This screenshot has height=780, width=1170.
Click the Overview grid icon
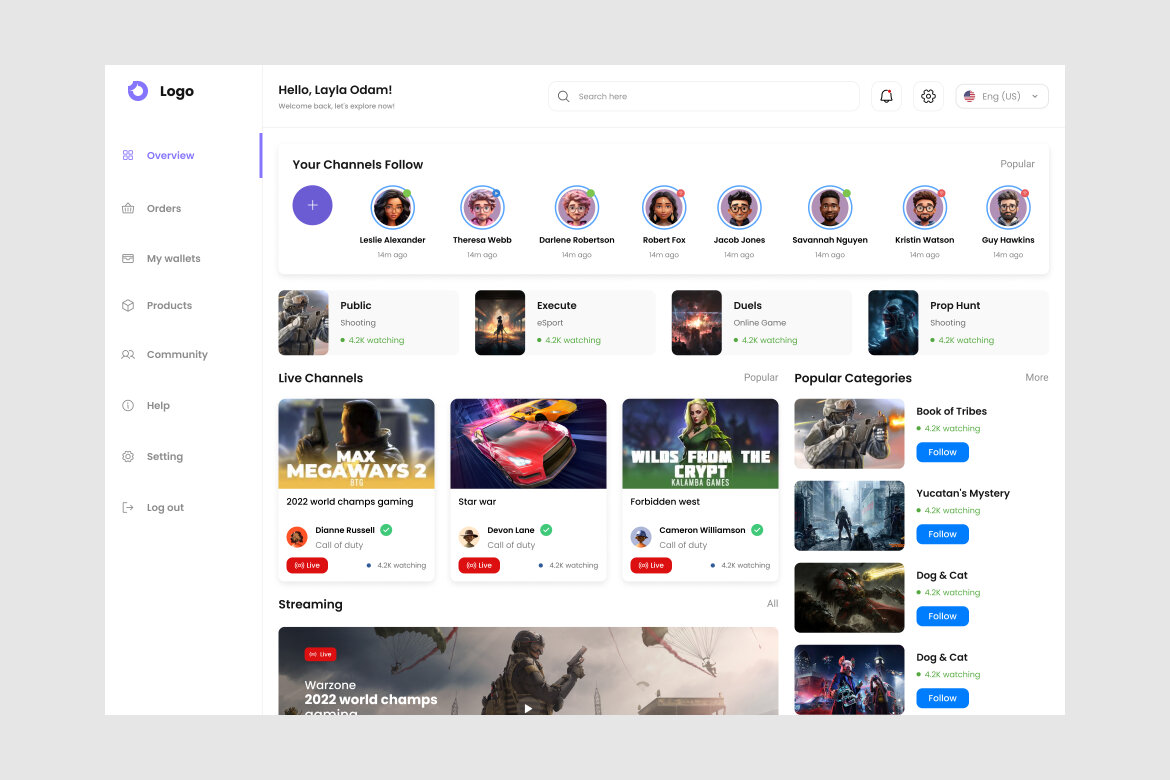pos(128,155)
